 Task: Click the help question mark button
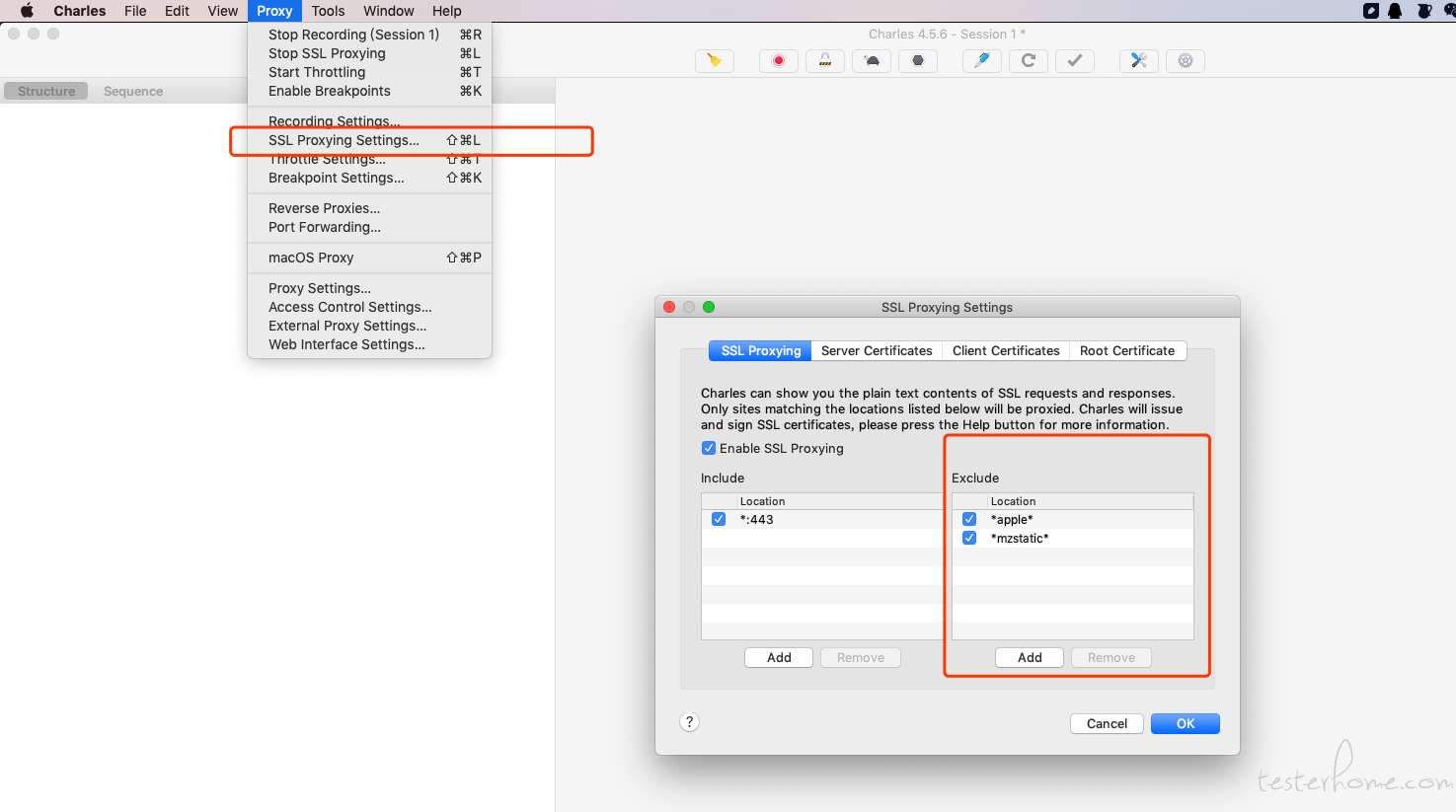(690, 722)
